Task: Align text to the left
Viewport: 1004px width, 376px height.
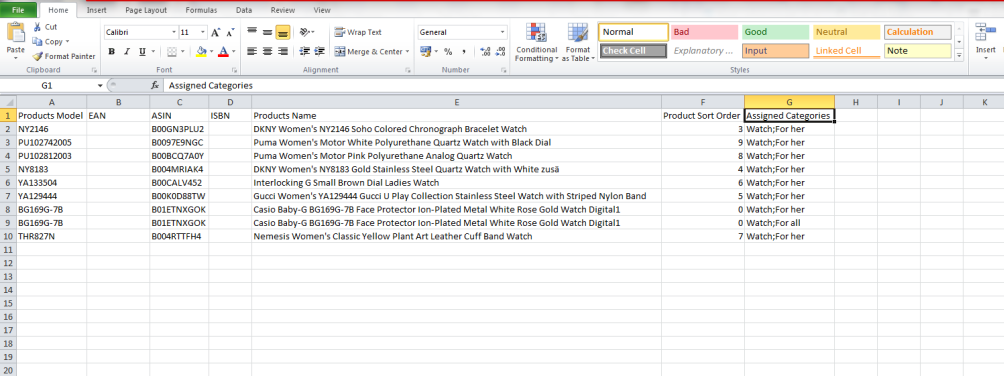Action: coord(252,52)
